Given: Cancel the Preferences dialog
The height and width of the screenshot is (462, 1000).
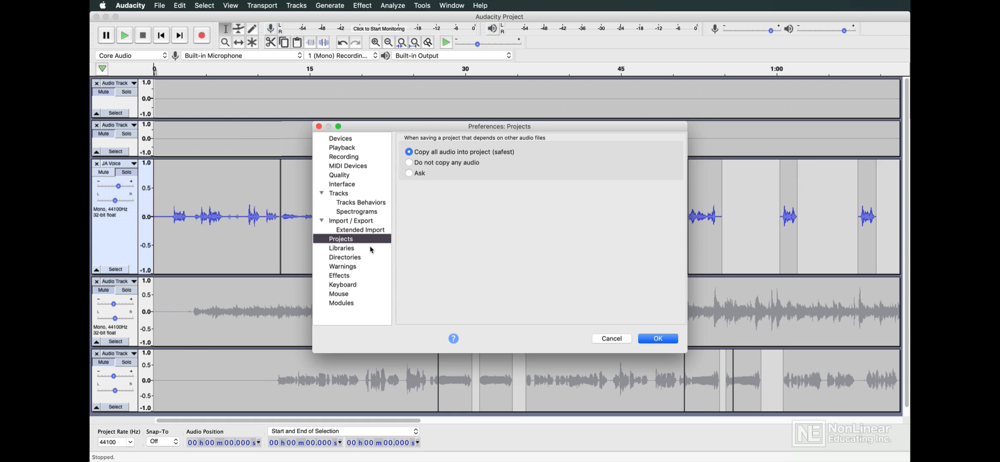Looking at the screenshot, I should [x=611, y=339].
